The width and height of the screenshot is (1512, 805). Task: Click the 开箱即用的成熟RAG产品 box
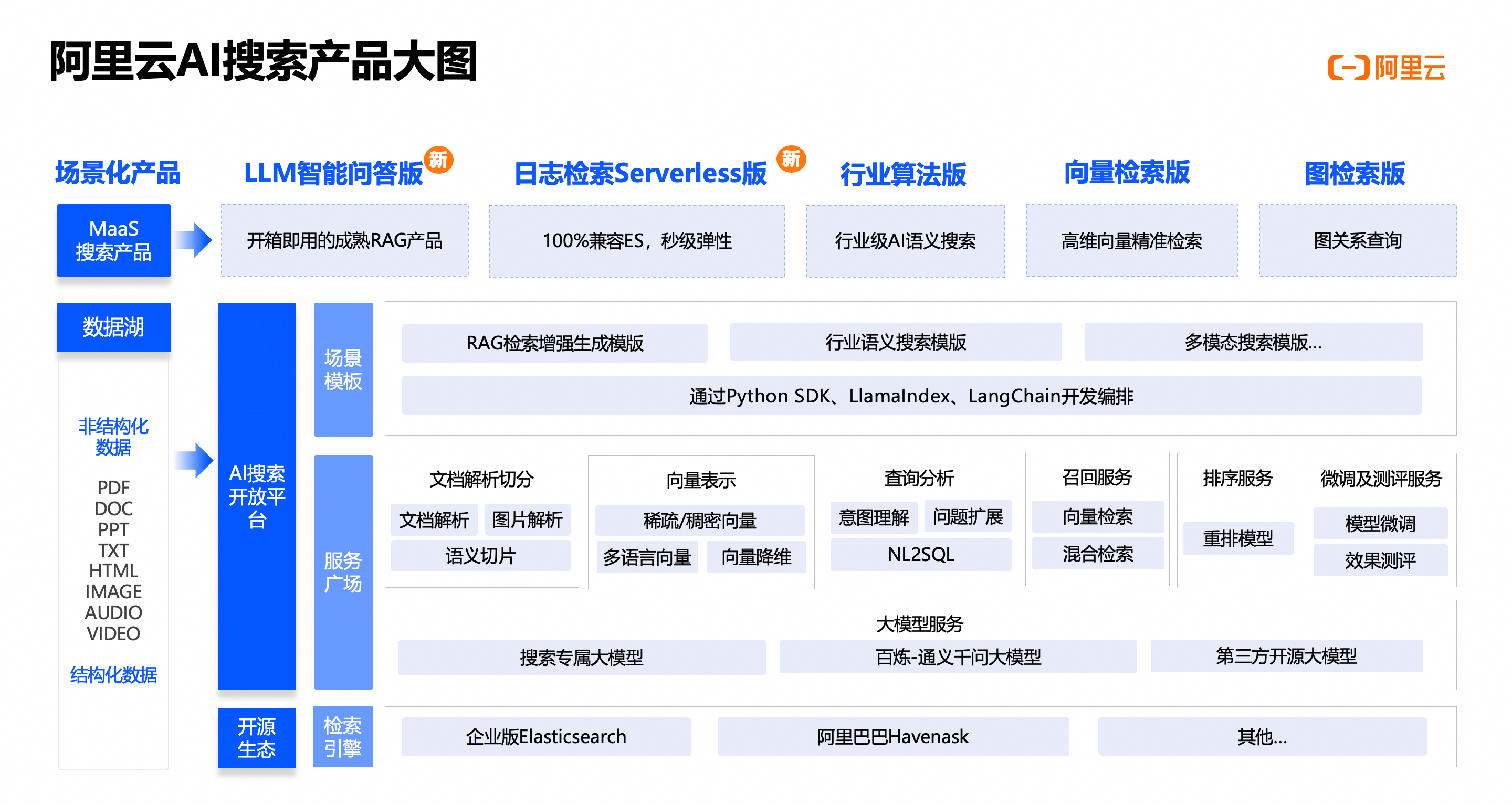point(344,240)
